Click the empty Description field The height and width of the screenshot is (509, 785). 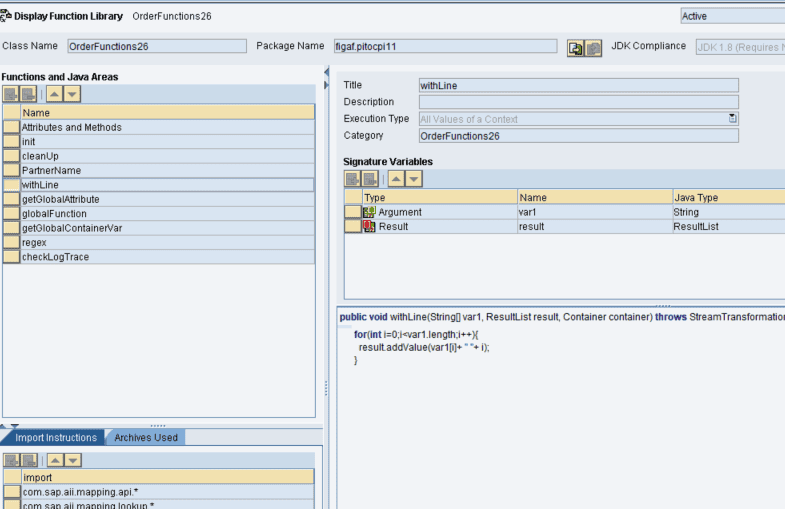(579, 102)
